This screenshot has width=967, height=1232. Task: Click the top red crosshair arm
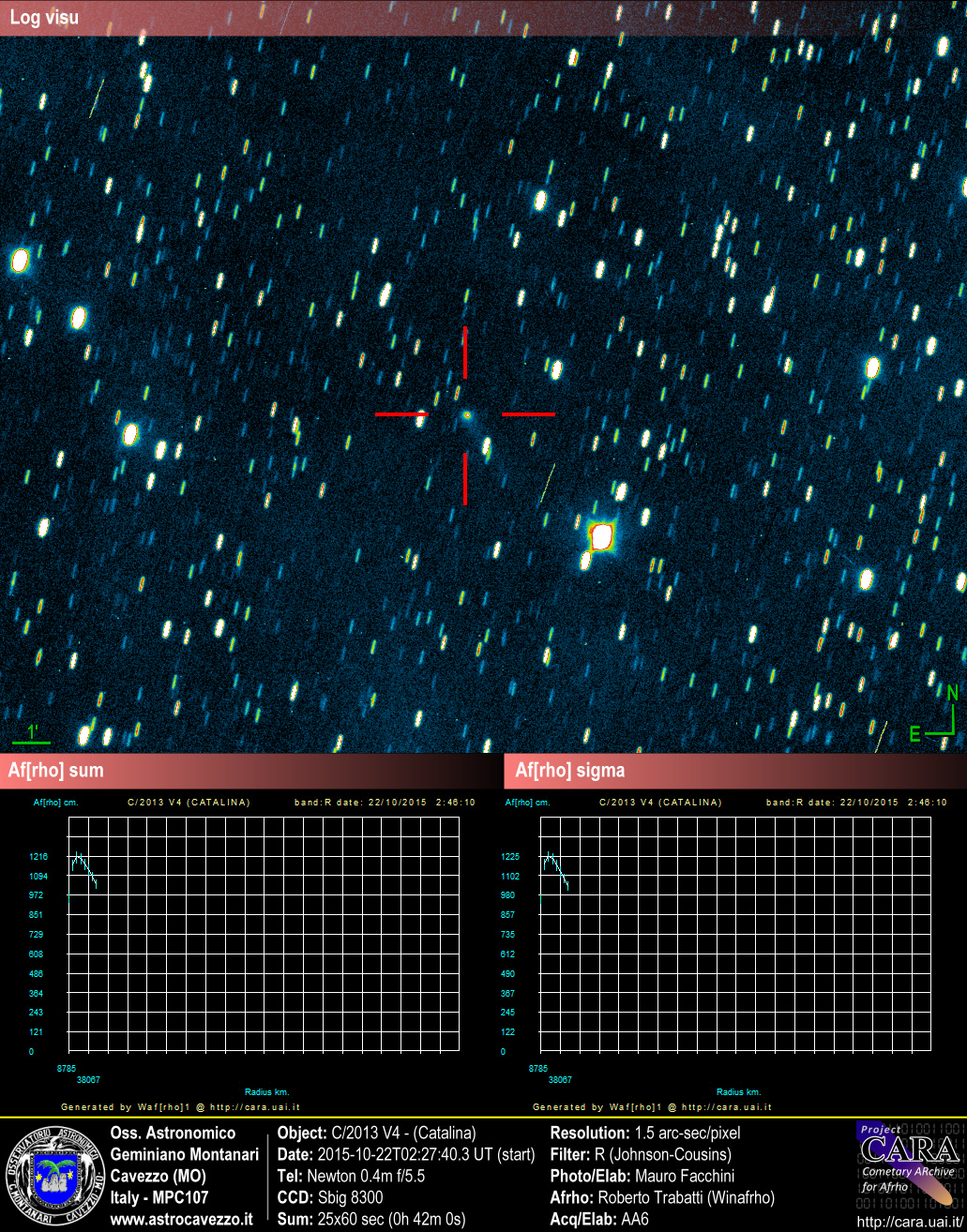tap(465, 353)
